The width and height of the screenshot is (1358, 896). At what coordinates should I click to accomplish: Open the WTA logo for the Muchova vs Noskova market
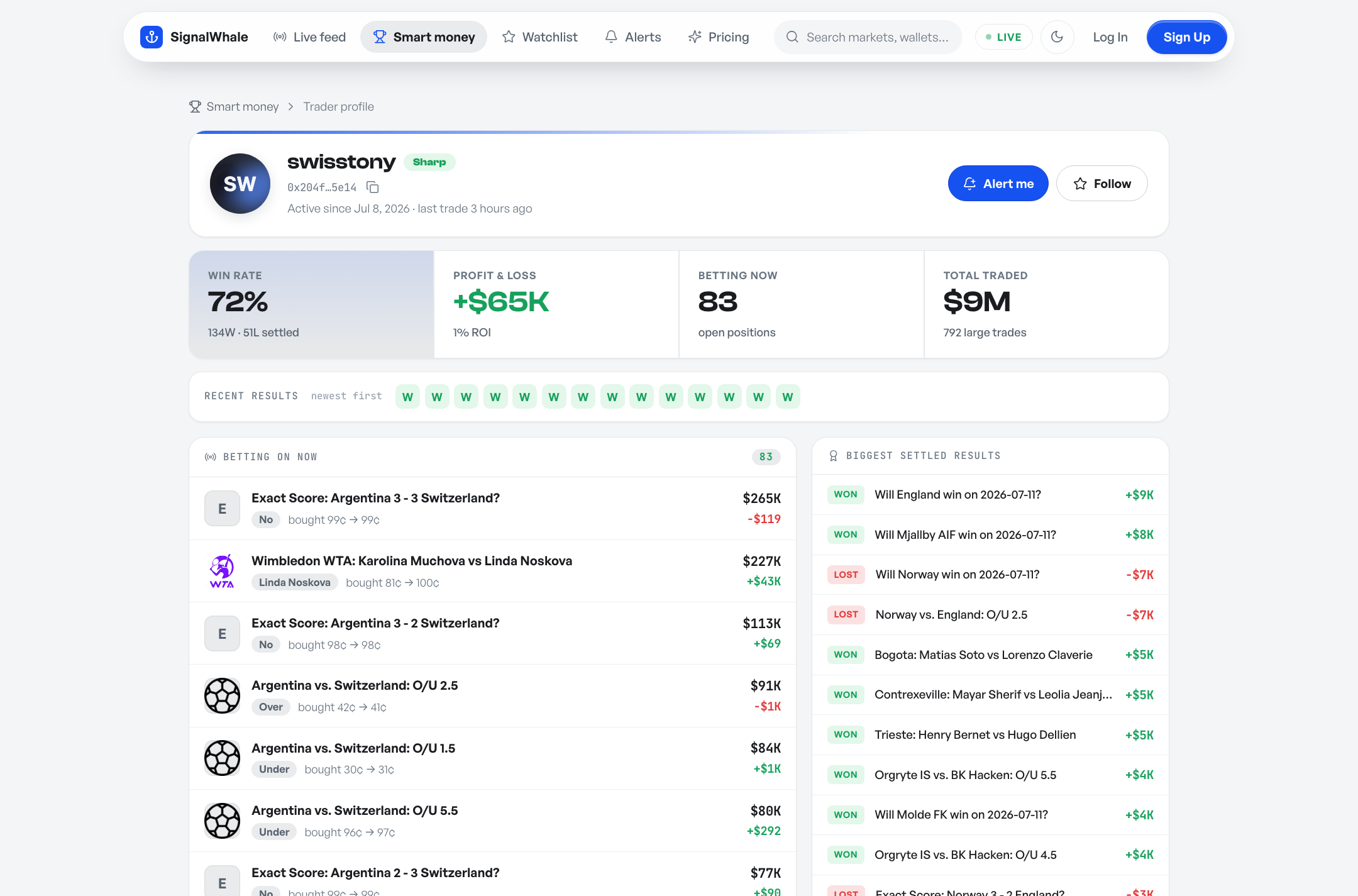tap(222, 571)
